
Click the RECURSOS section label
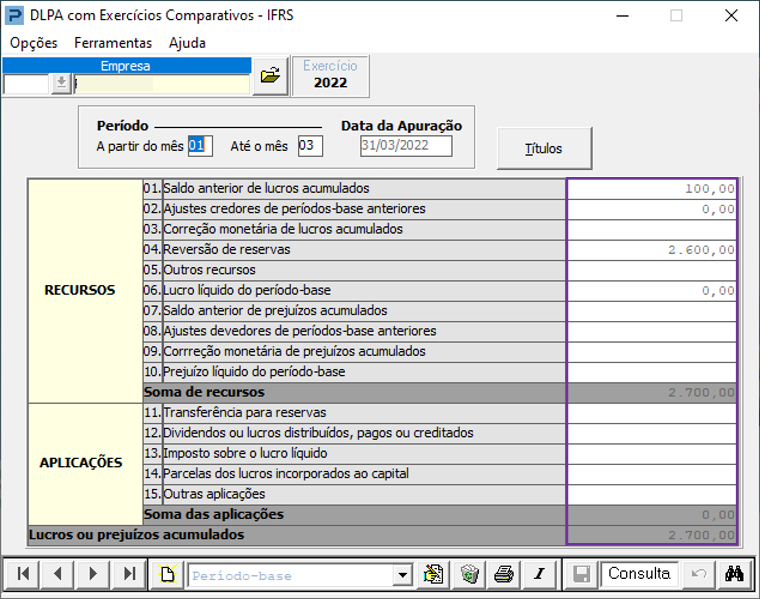80,290
